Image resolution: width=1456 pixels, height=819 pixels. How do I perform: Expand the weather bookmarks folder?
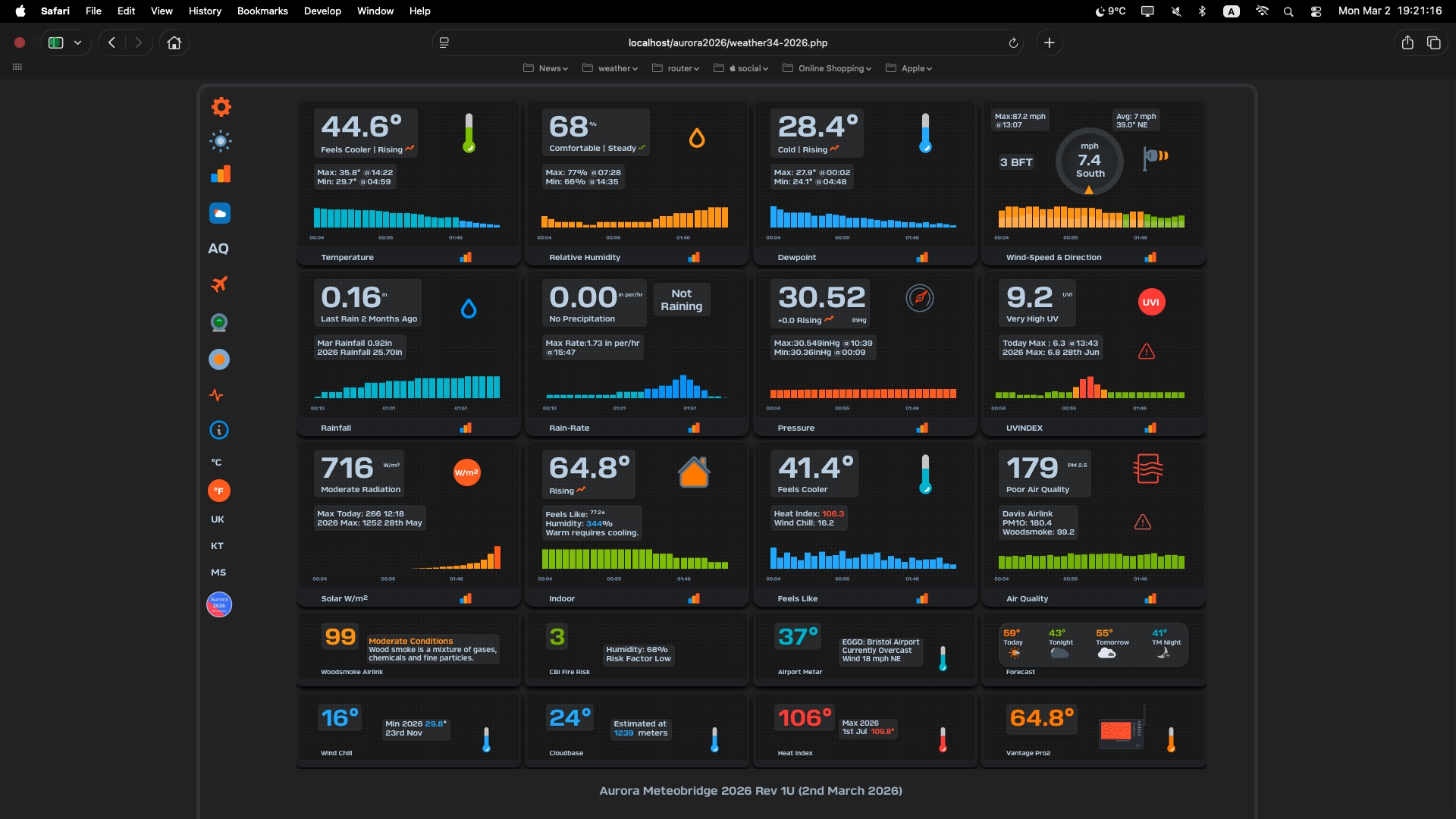coord(610,68)
